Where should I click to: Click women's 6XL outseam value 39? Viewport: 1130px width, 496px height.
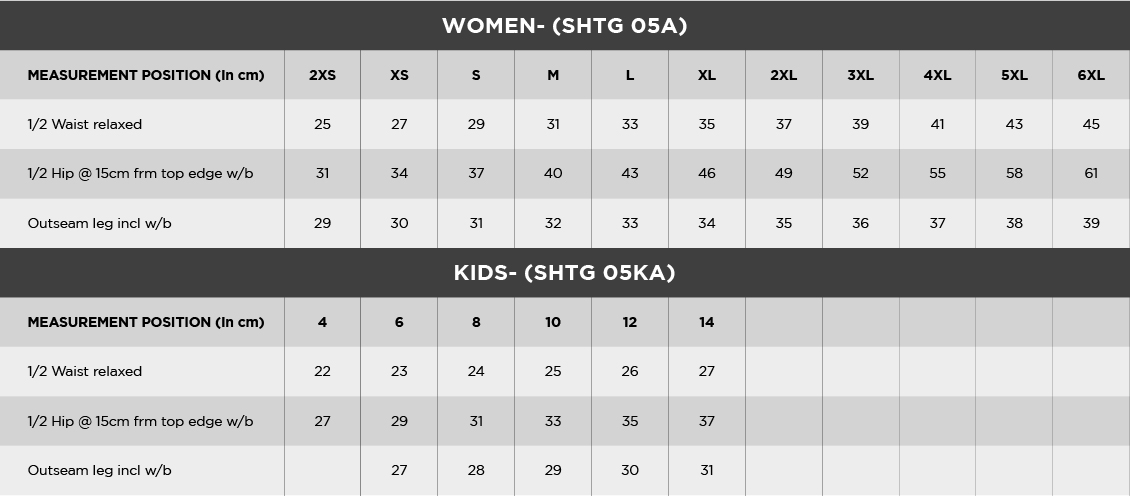(1091, 223)
